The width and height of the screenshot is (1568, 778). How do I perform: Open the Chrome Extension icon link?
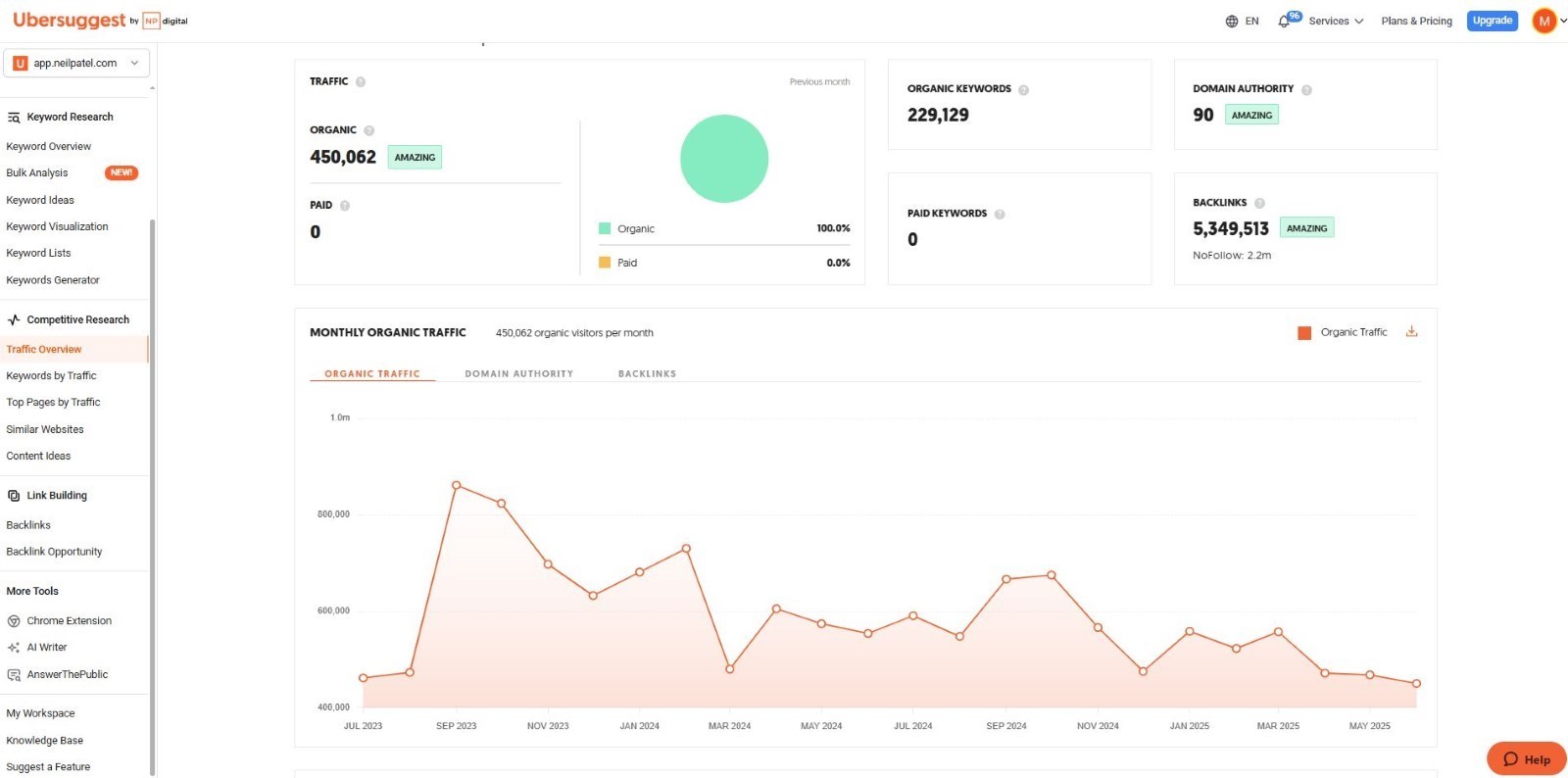coord(14,620)
